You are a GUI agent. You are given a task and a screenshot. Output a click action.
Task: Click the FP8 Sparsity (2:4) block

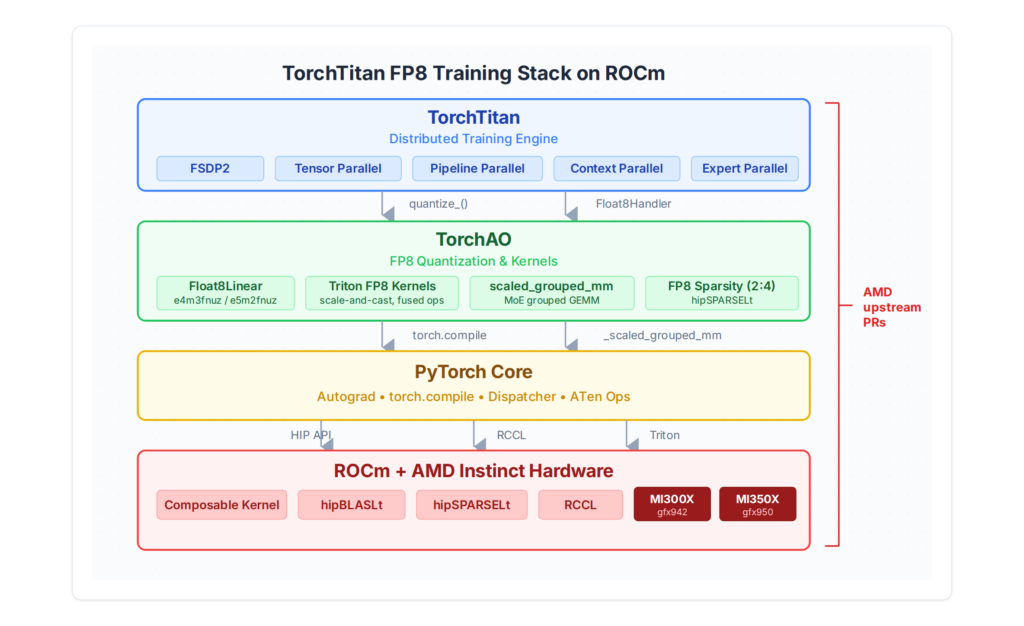[722, 292]
